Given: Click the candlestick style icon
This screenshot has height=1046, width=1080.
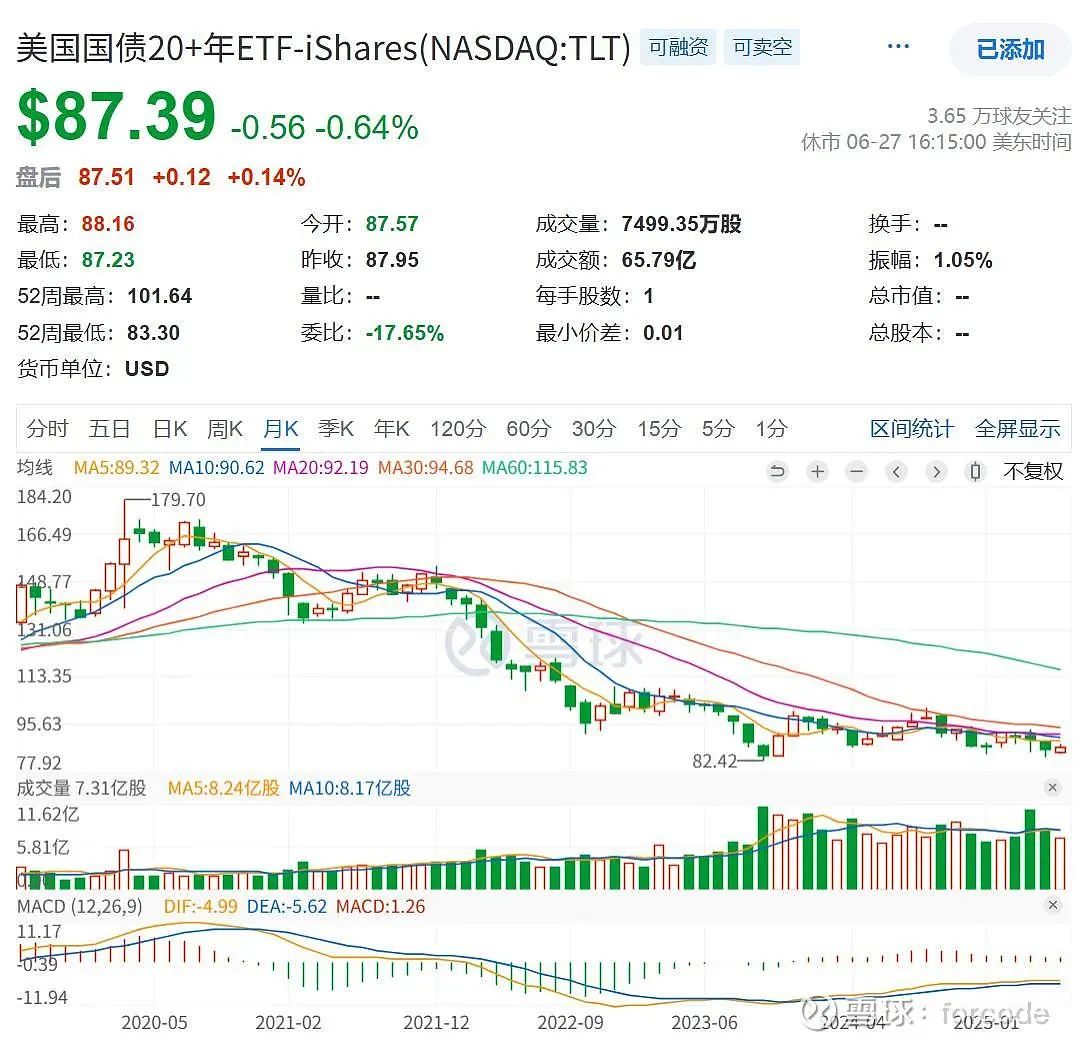Looking at the screenshot, I should coord(975,472).
